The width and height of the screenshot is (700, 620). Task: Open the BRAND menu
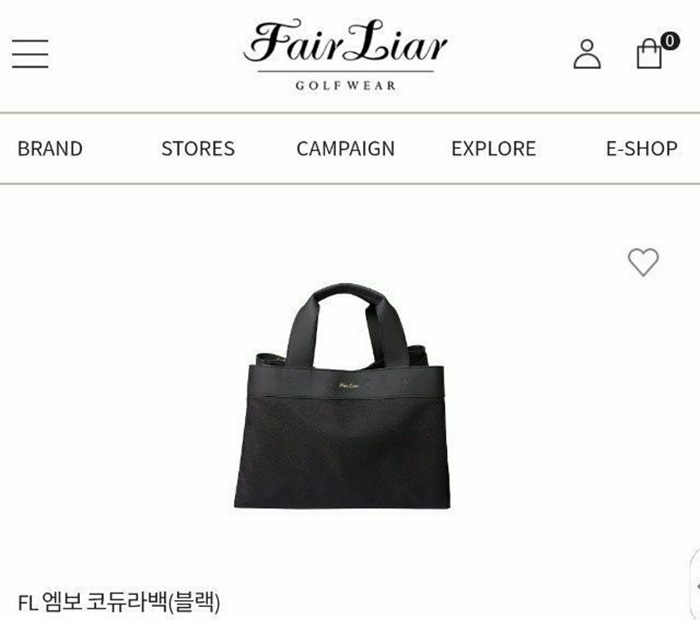tap(50, 149)
